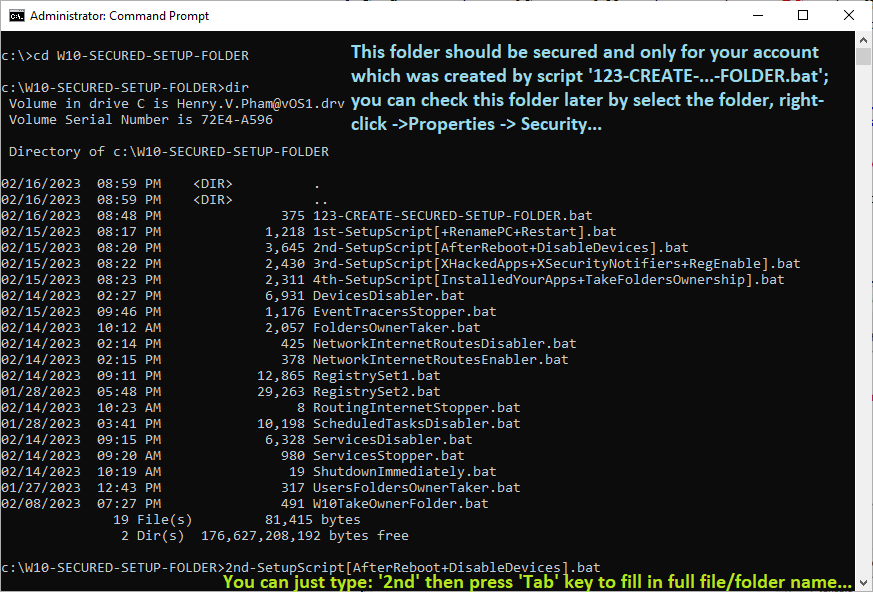Click 'RegistrySet2.bat' file name
Image resolution: width=873 pixels, height=592 pixels.
376,392
